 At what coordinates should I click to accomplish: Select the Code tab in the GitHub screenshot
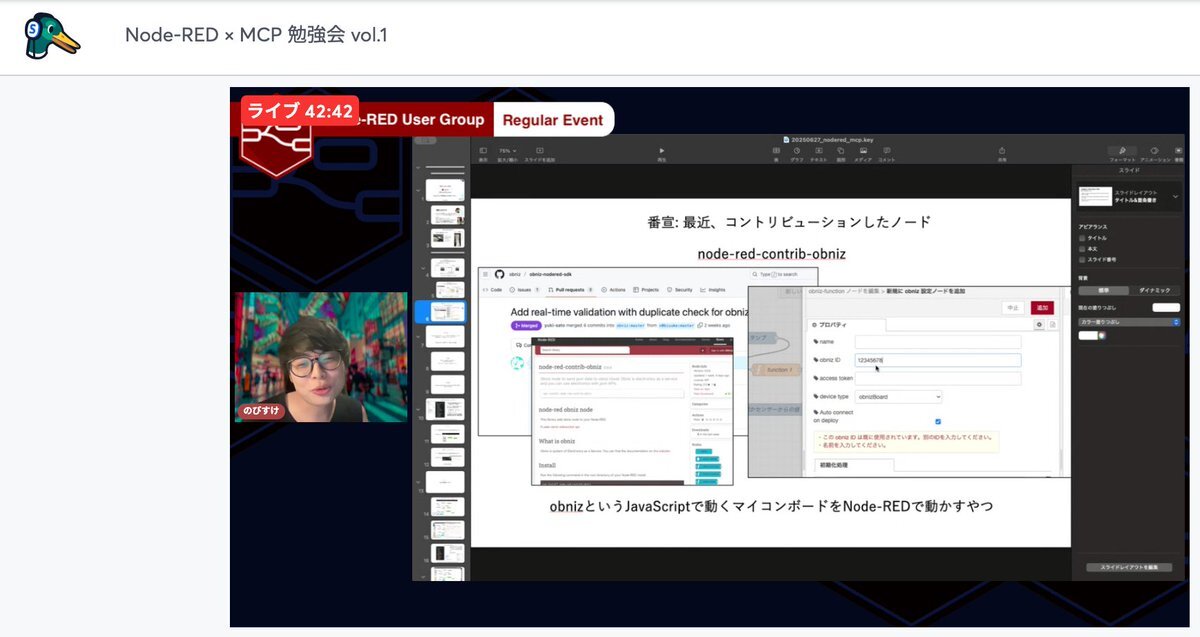click(493, 290)
